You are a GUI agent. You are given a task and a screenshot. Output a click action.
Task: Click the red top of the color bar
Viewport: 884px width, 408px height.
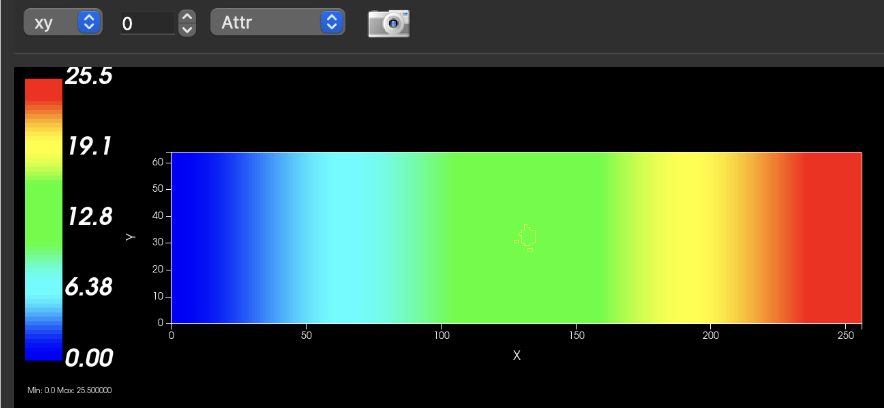pos(44,89)
